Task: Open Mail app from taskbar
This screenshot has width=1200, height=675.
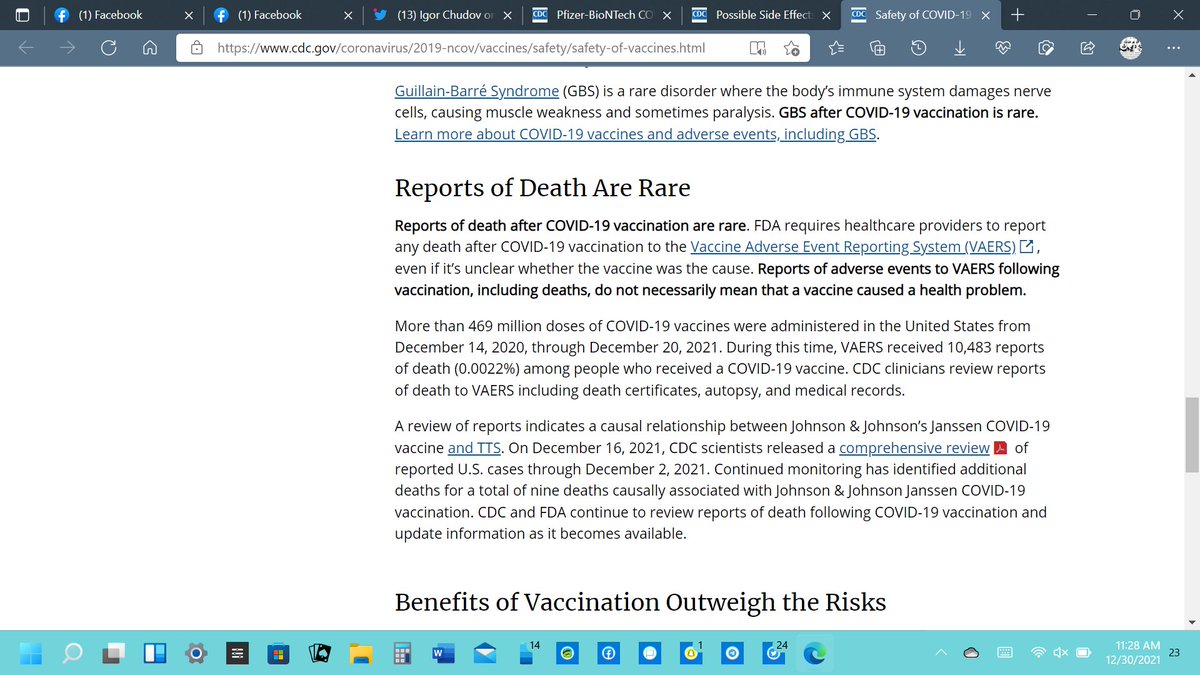Action: pos(484,654)
